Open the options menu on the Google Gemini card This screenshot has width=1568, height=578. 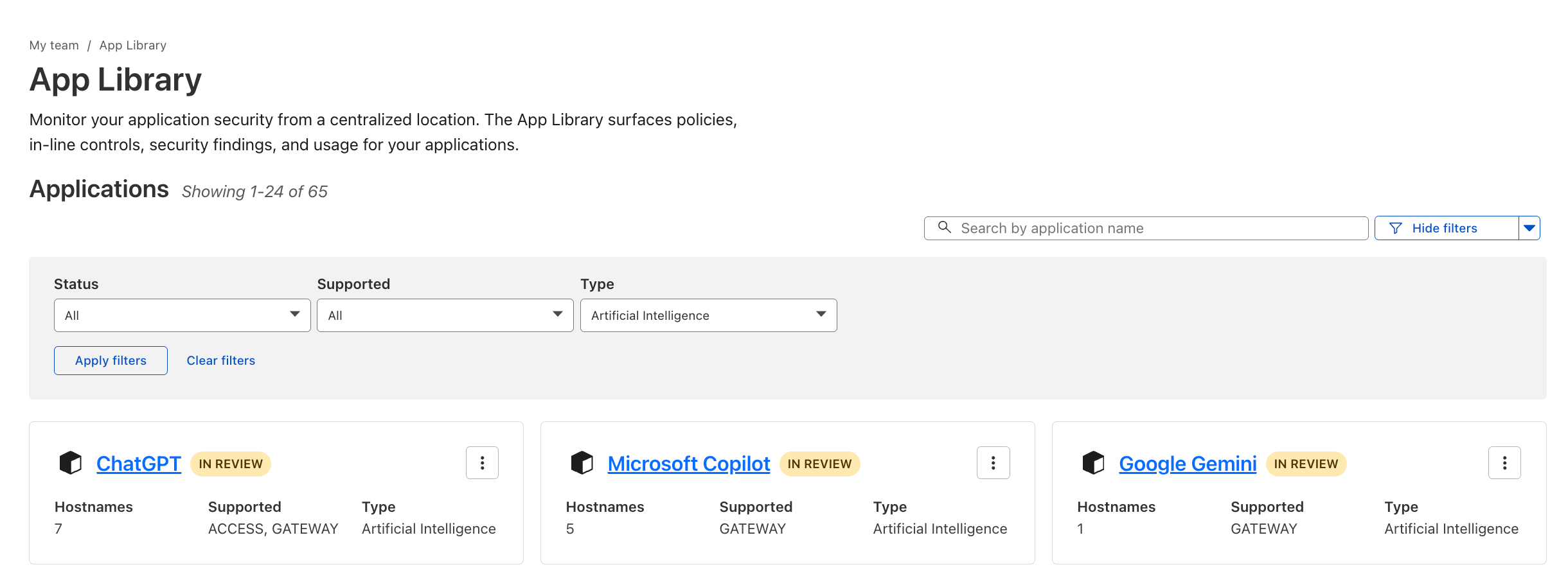(1504, 462)
